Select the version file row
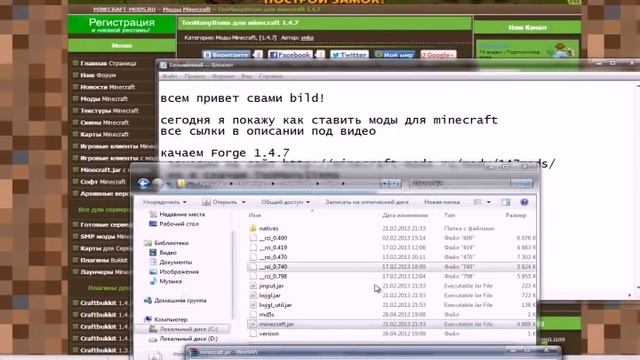The height and width of the screenshot is (360, 640). click(x=391, y=334)
